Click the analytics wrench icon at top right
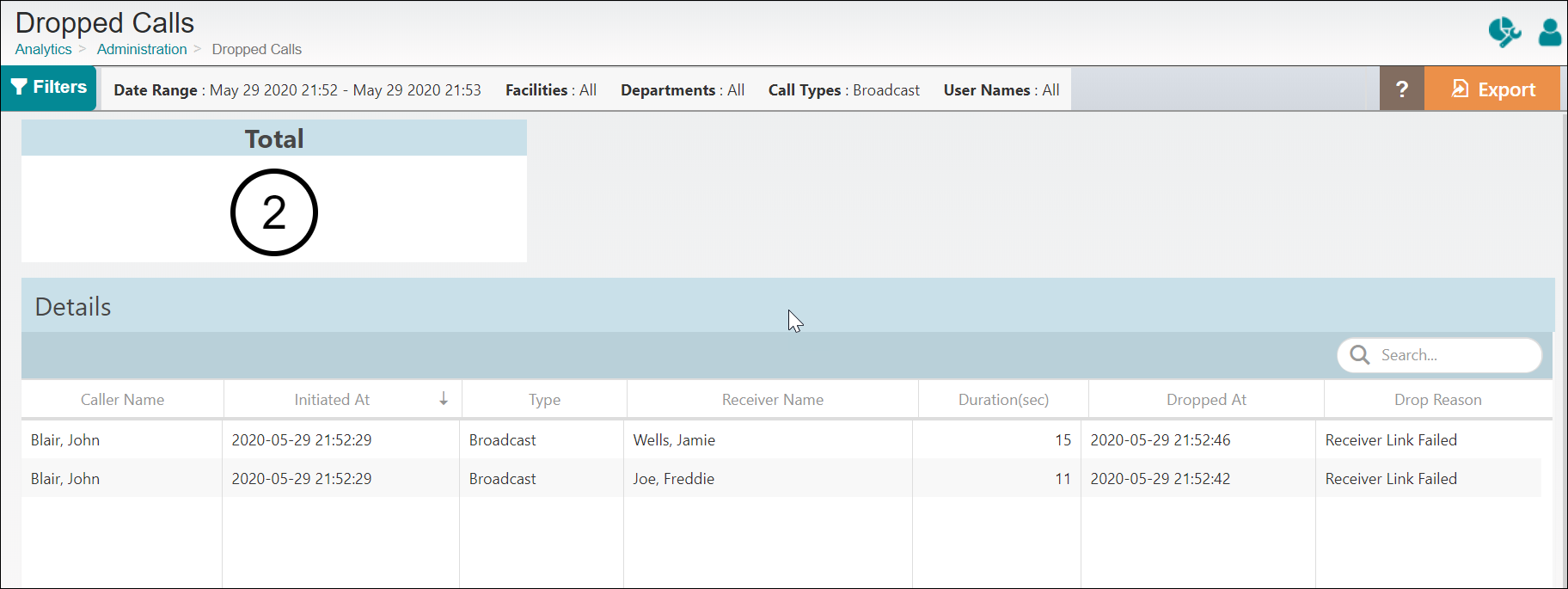Image resolution: width=1568 pixels, height=589 pixels. (1504, 32)
